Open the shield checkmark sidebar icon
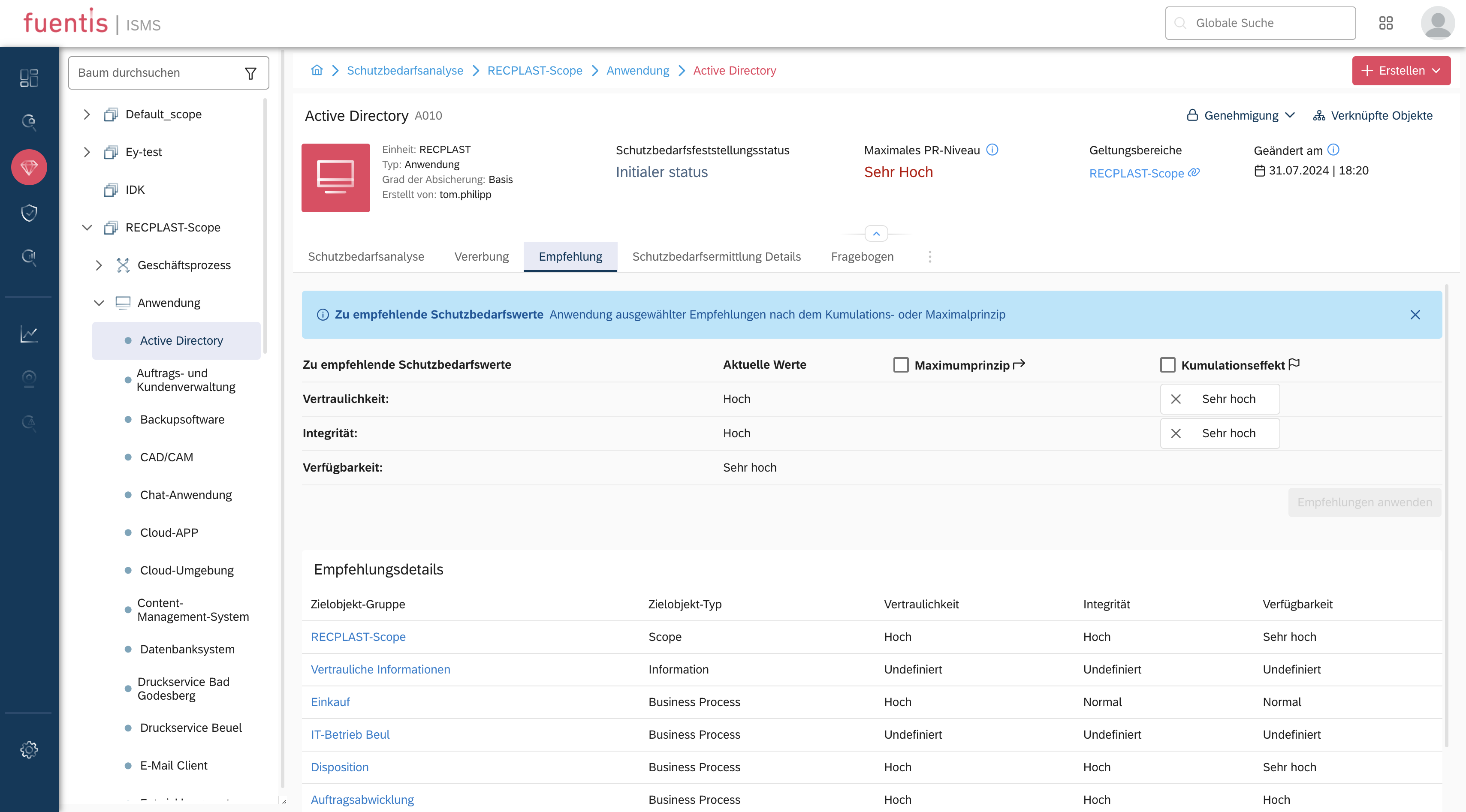The height and width of the screenshot is (812, 1466). [x=29, y=213]
